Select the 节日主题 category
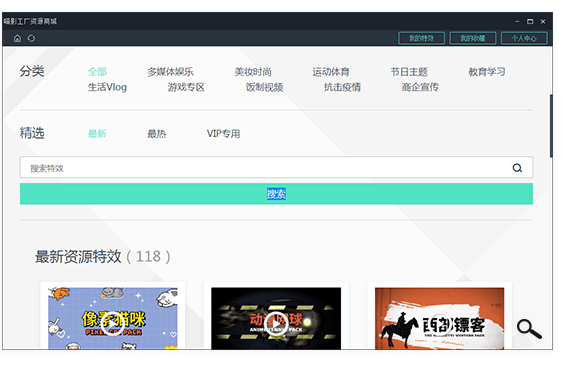 pos(409,72)
